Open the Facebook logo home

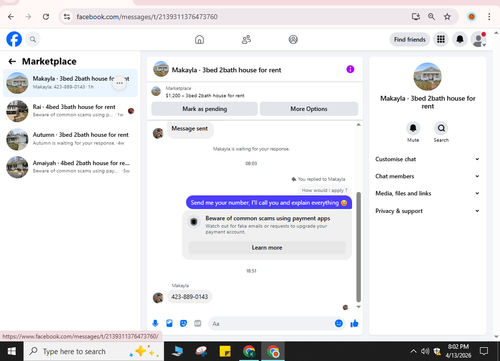[14, 39]
